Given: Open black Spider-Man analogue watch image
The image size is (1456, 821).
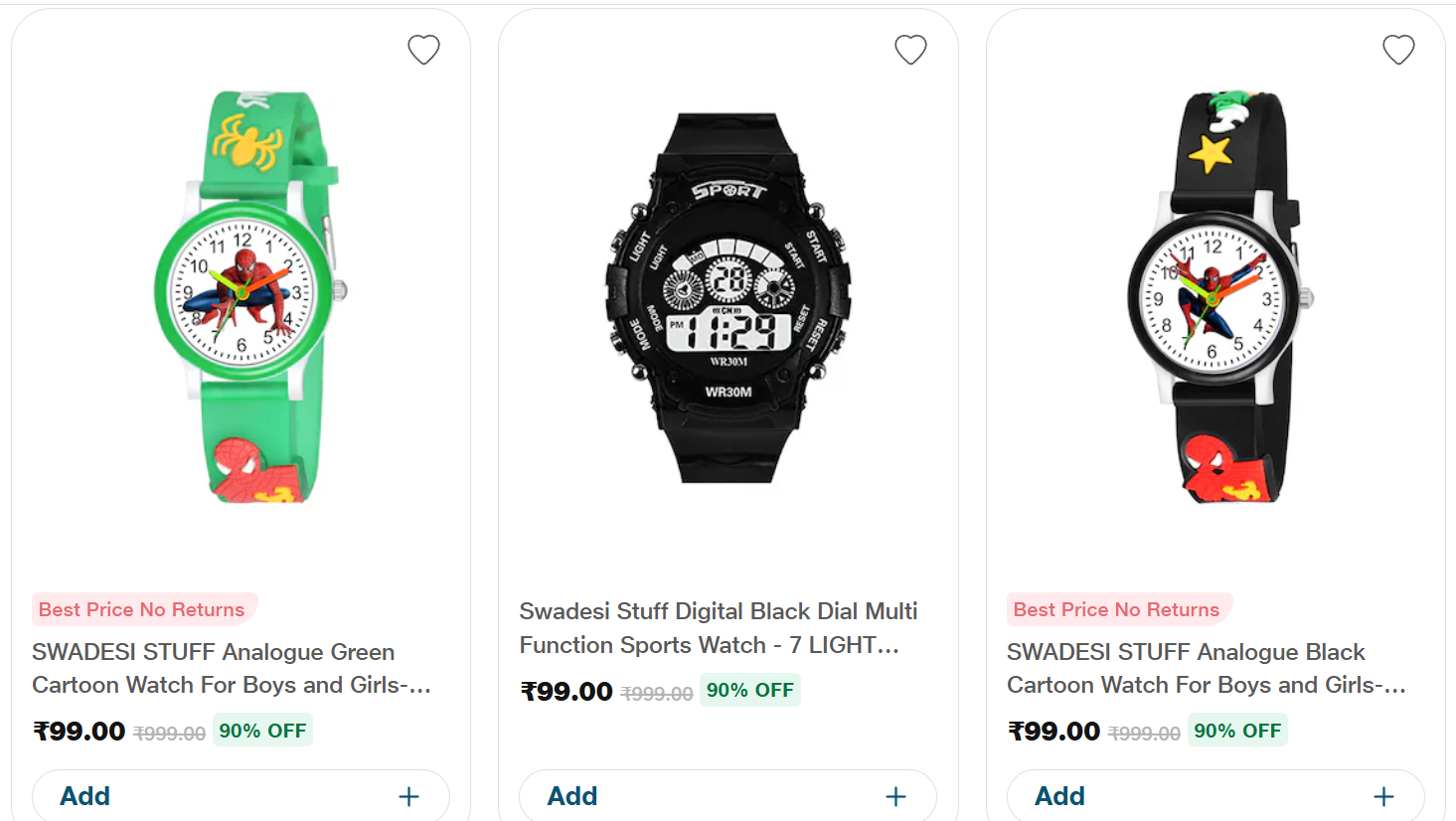Looking at the screenshot, I should point(1216,296).
